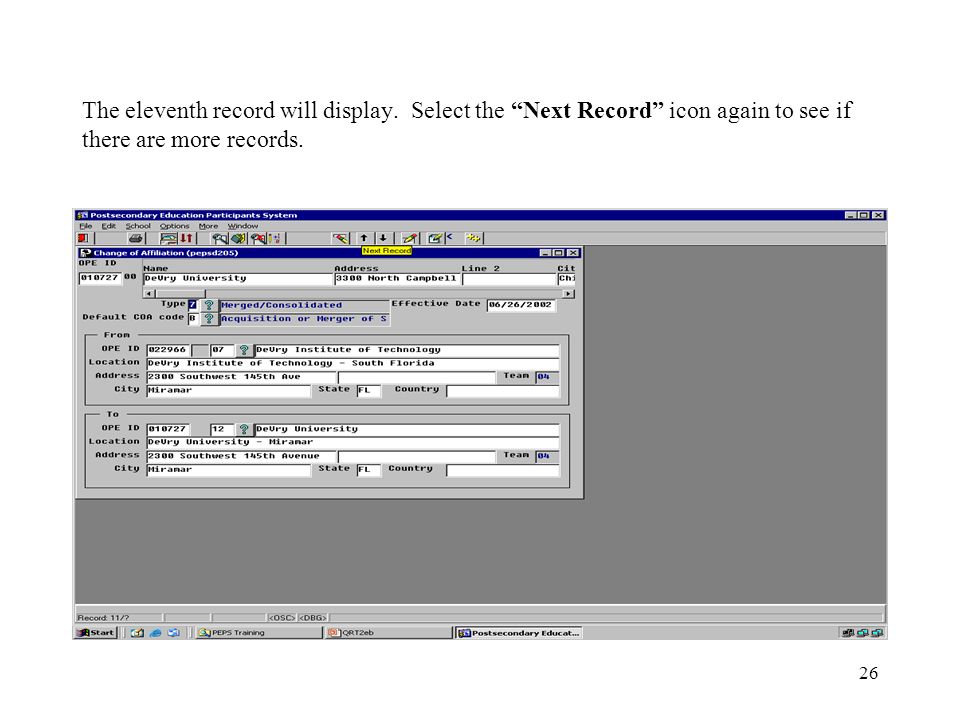Click From OPE ID field 022966
960x720 pixels.
click(x=168, y=350)
